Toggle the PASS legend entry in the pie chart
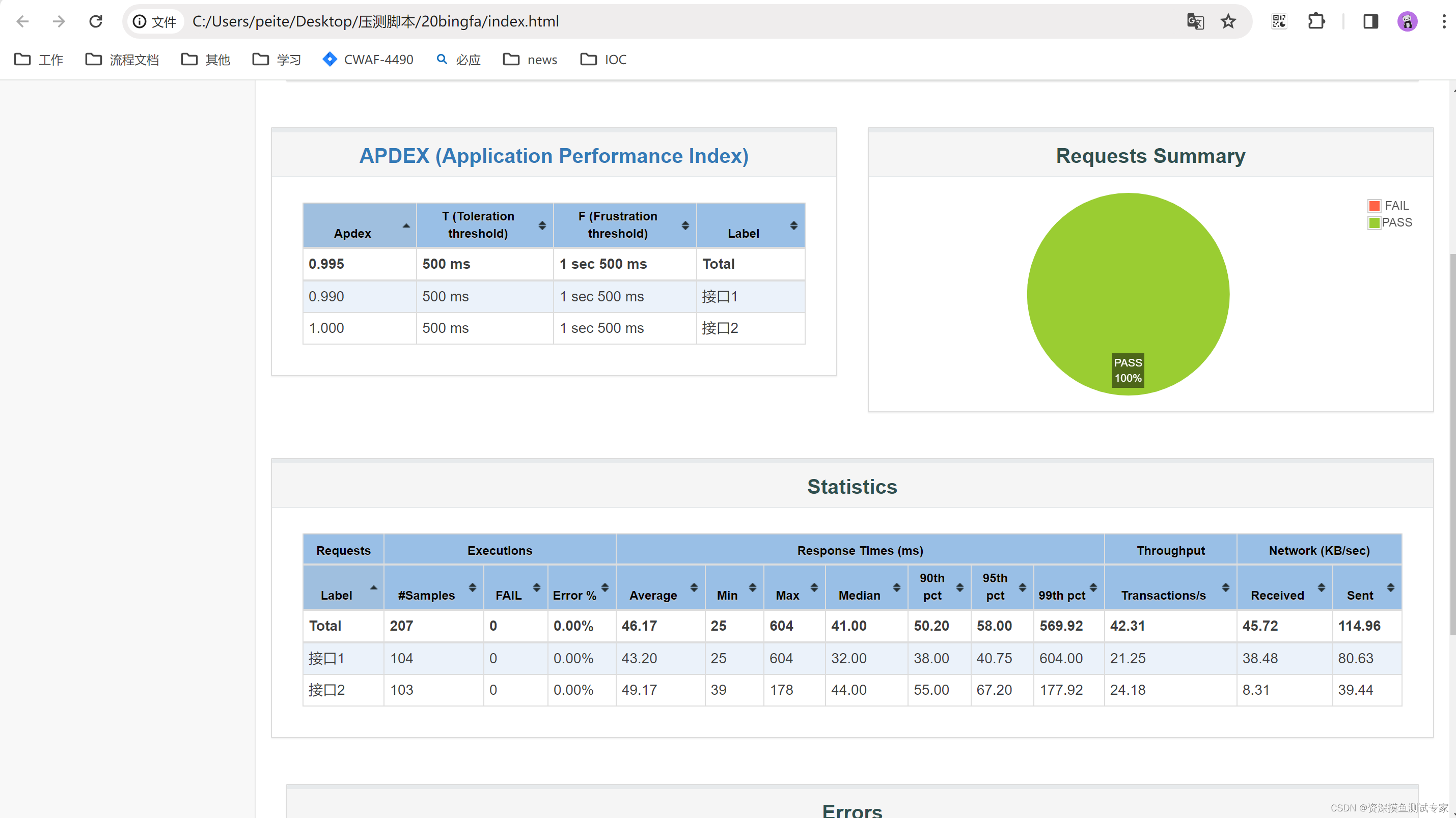Viewport: 1456px width, 818px height. click(1390, 222)
